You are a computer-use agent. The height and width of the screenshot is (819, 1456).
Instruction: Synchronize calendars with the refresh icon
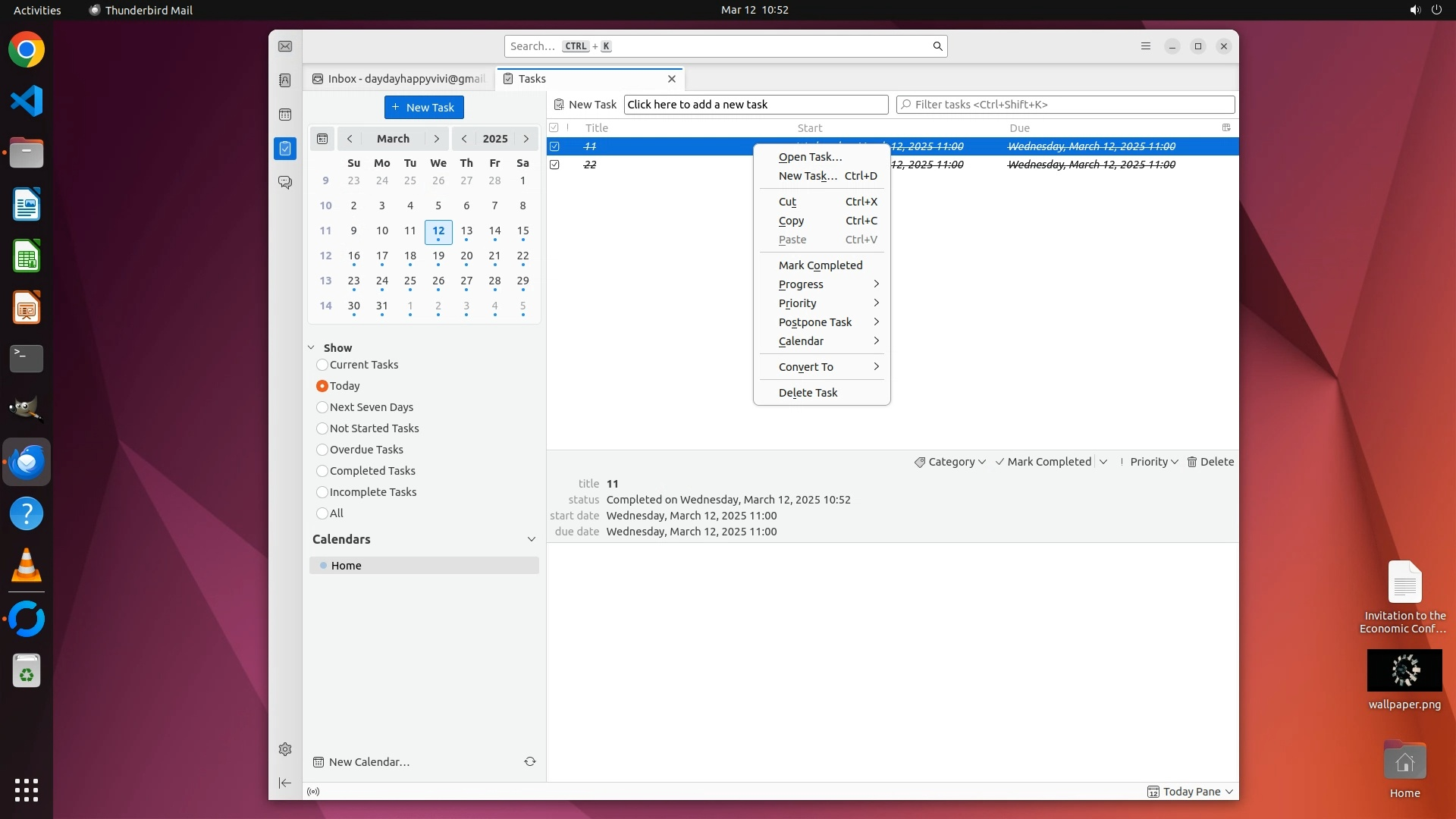coord(530,761)
